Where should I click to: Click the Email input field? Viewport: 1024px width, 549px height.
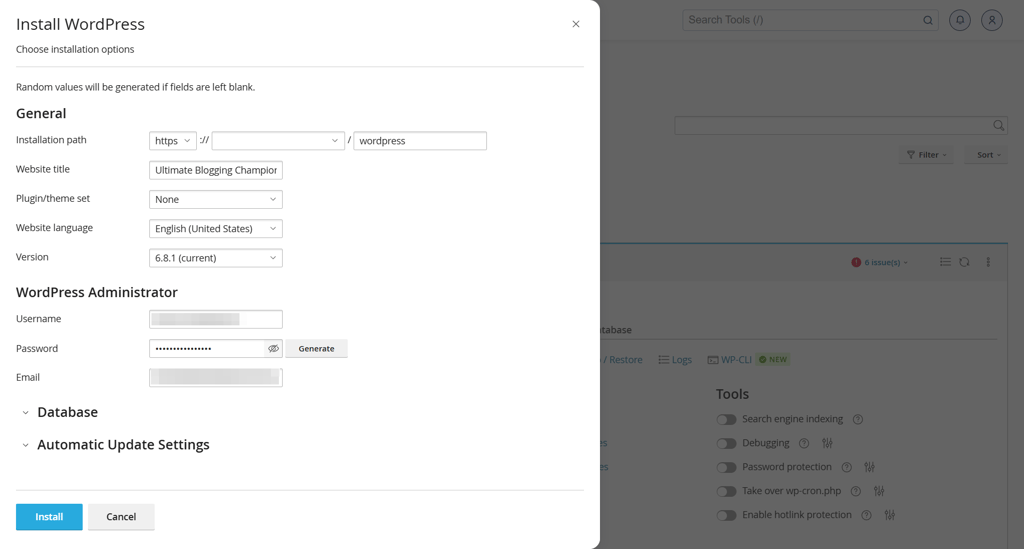[x=216, y=377]
